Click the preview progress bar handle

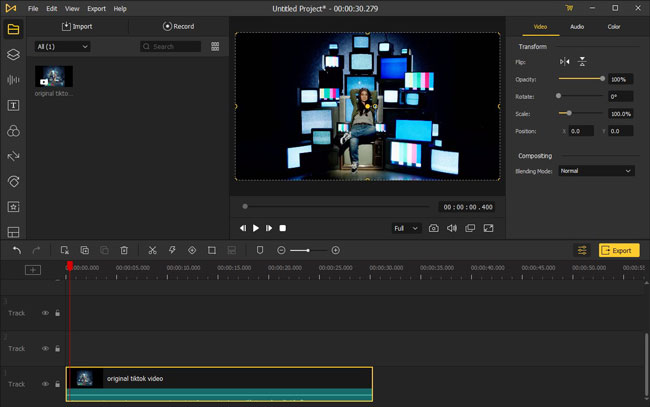point(245,206)
